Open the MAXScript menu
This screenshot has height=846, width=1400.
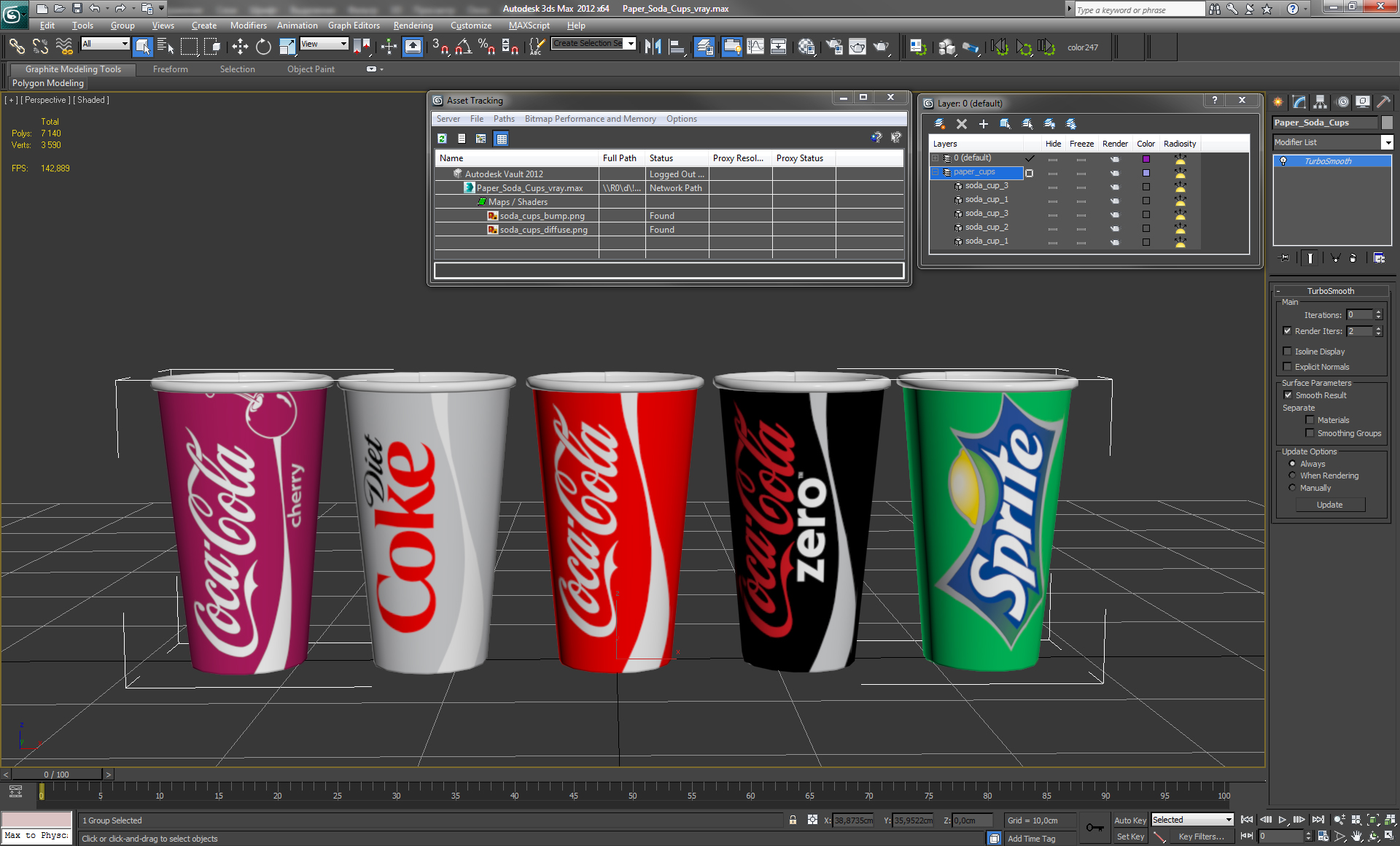[529, 26]
